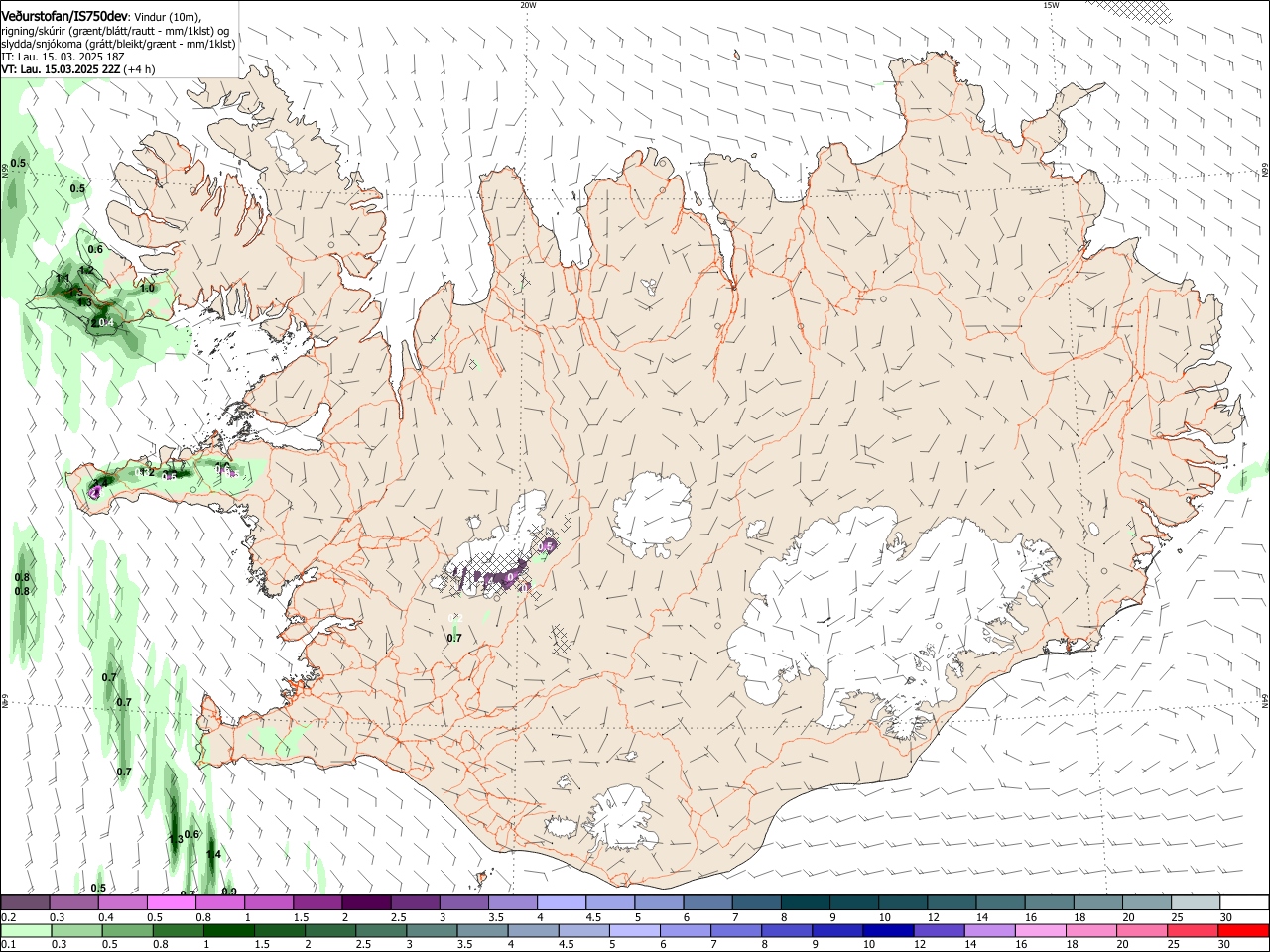
Task: Click the '(+4 h)' forecast offset text
Action: (x=139, y=69)
